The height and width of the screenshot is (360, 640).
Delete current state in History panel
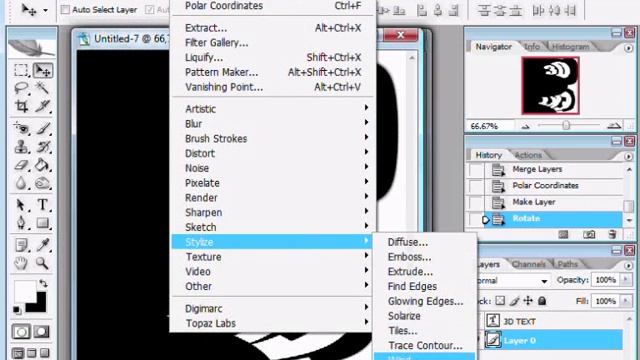click(612, 234)
